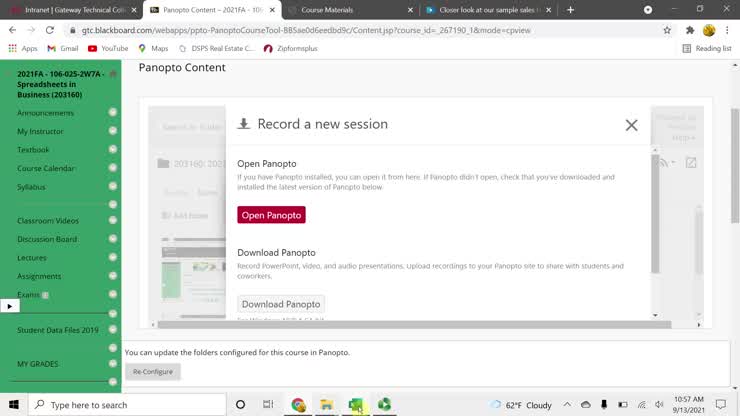Expand options chevron next to Syllabus
The image size is (740, 416).
coord(113,187)
